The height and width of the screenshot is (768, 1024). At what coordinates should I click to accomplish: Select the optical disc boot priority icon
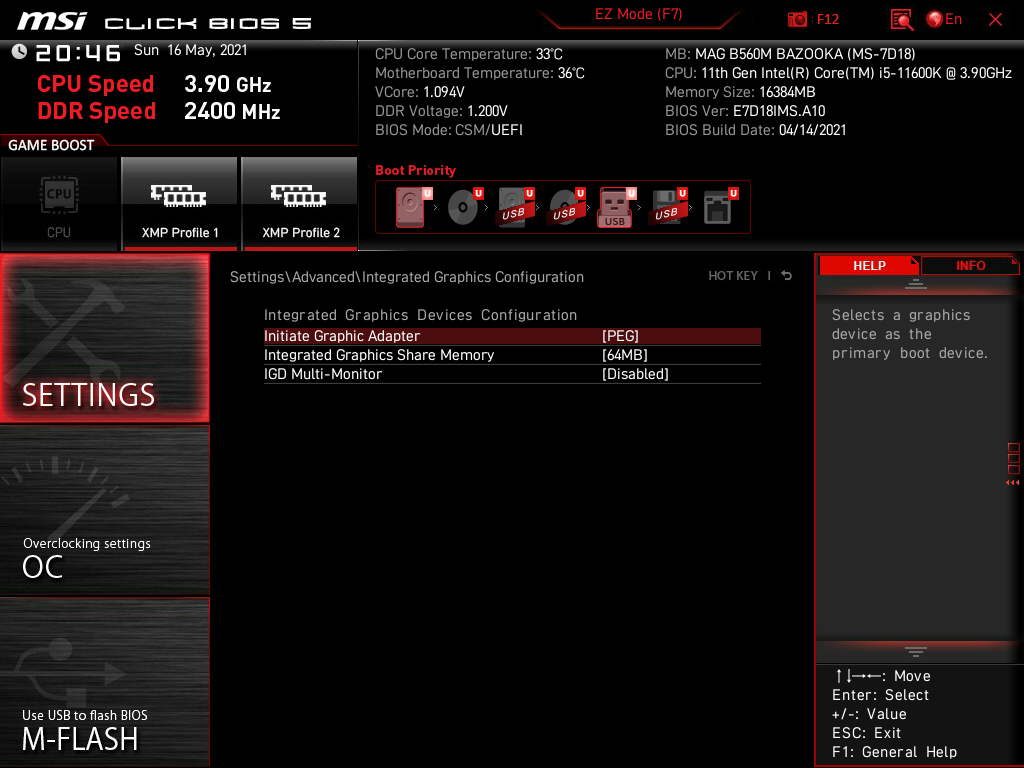tap(464, 207)
